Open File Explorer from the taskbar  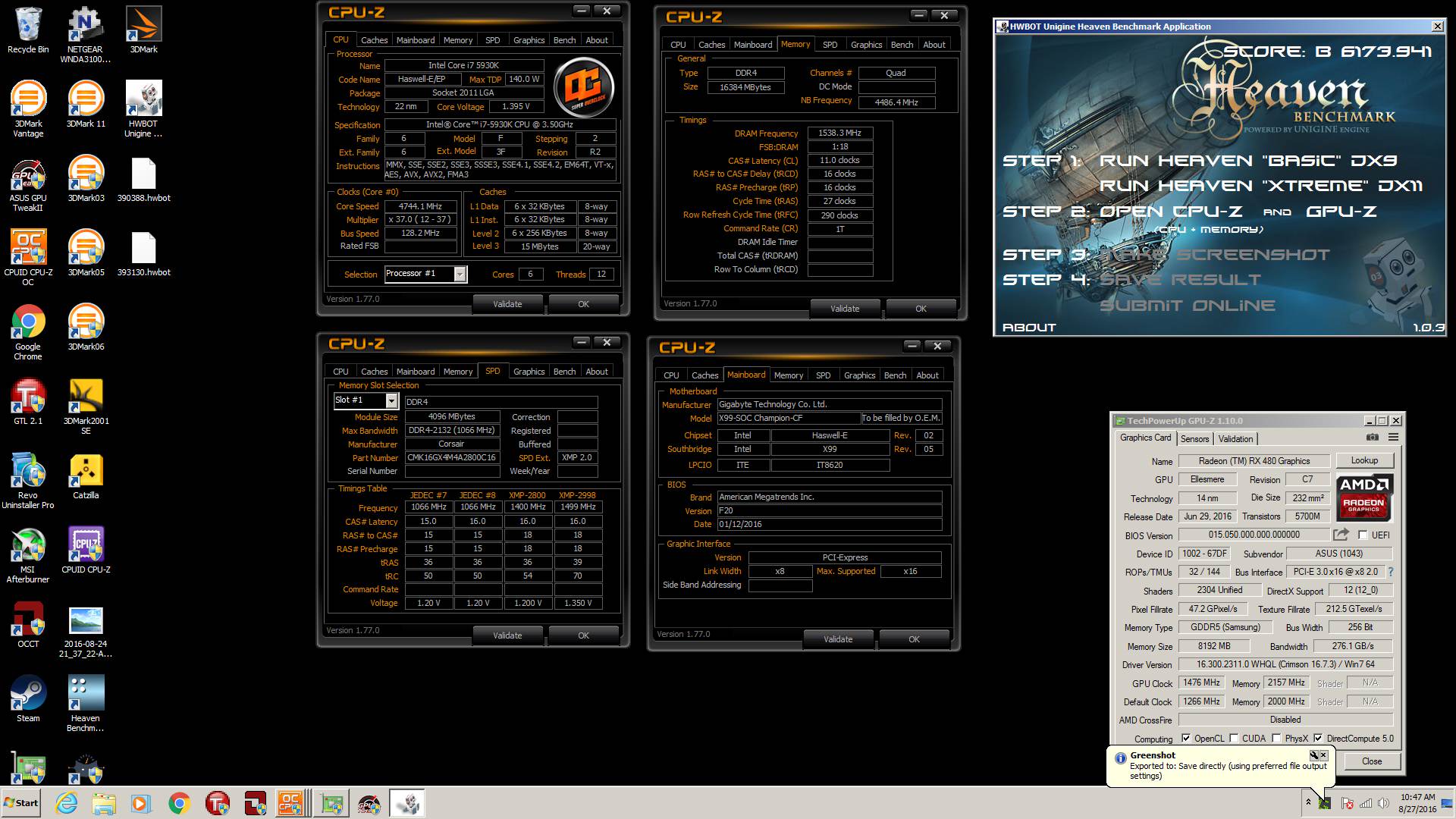[104, 803]
